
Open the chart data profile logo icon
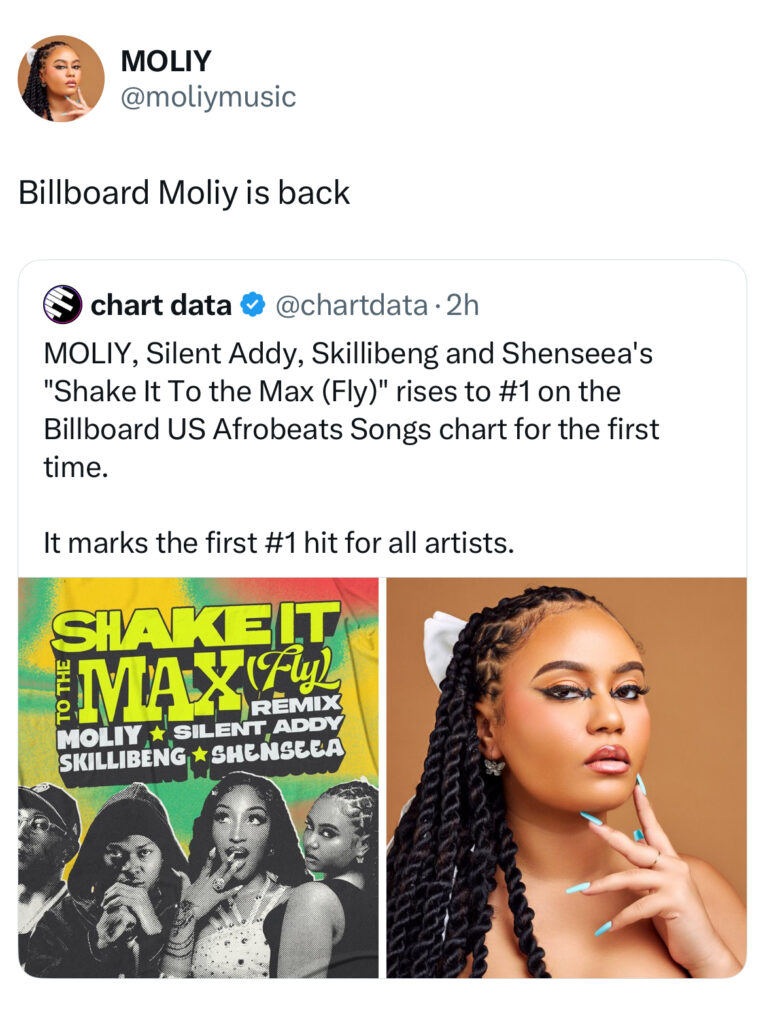[62, 305]
